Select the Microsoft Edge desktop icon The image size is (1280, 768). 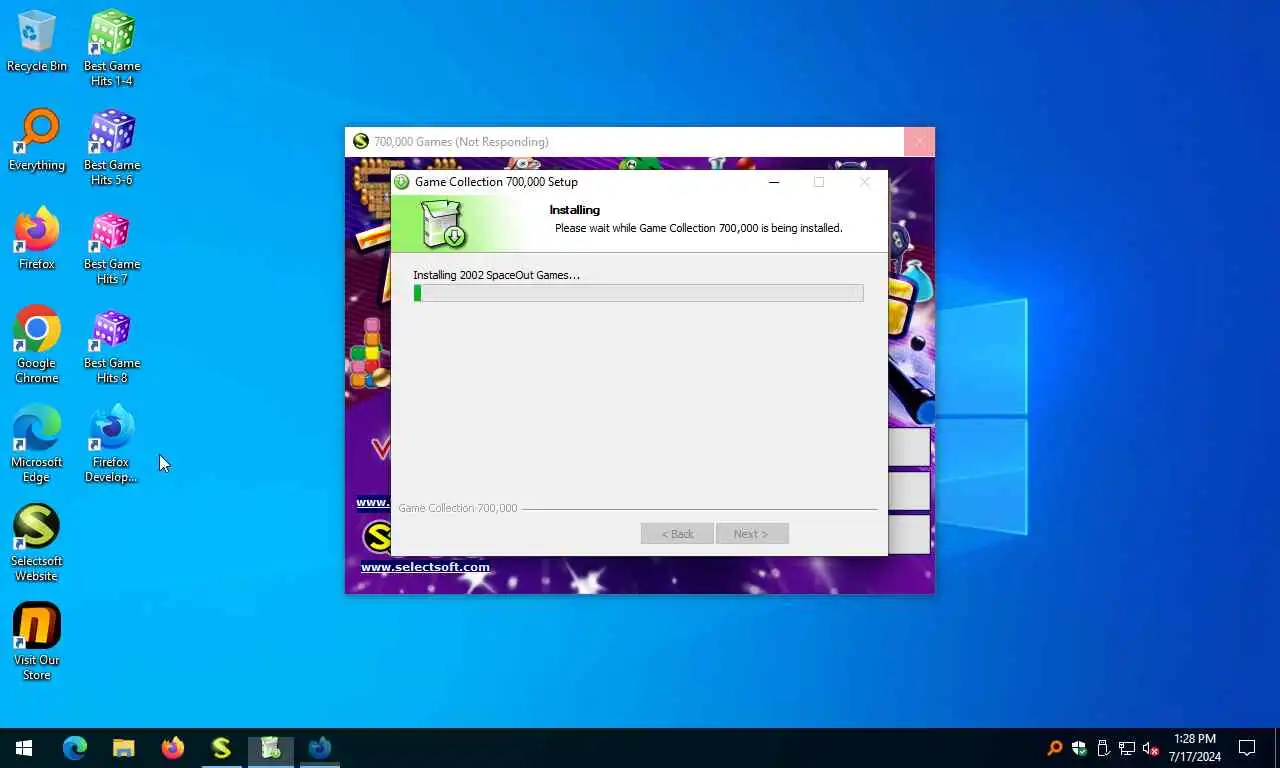[x=37, y=443]
